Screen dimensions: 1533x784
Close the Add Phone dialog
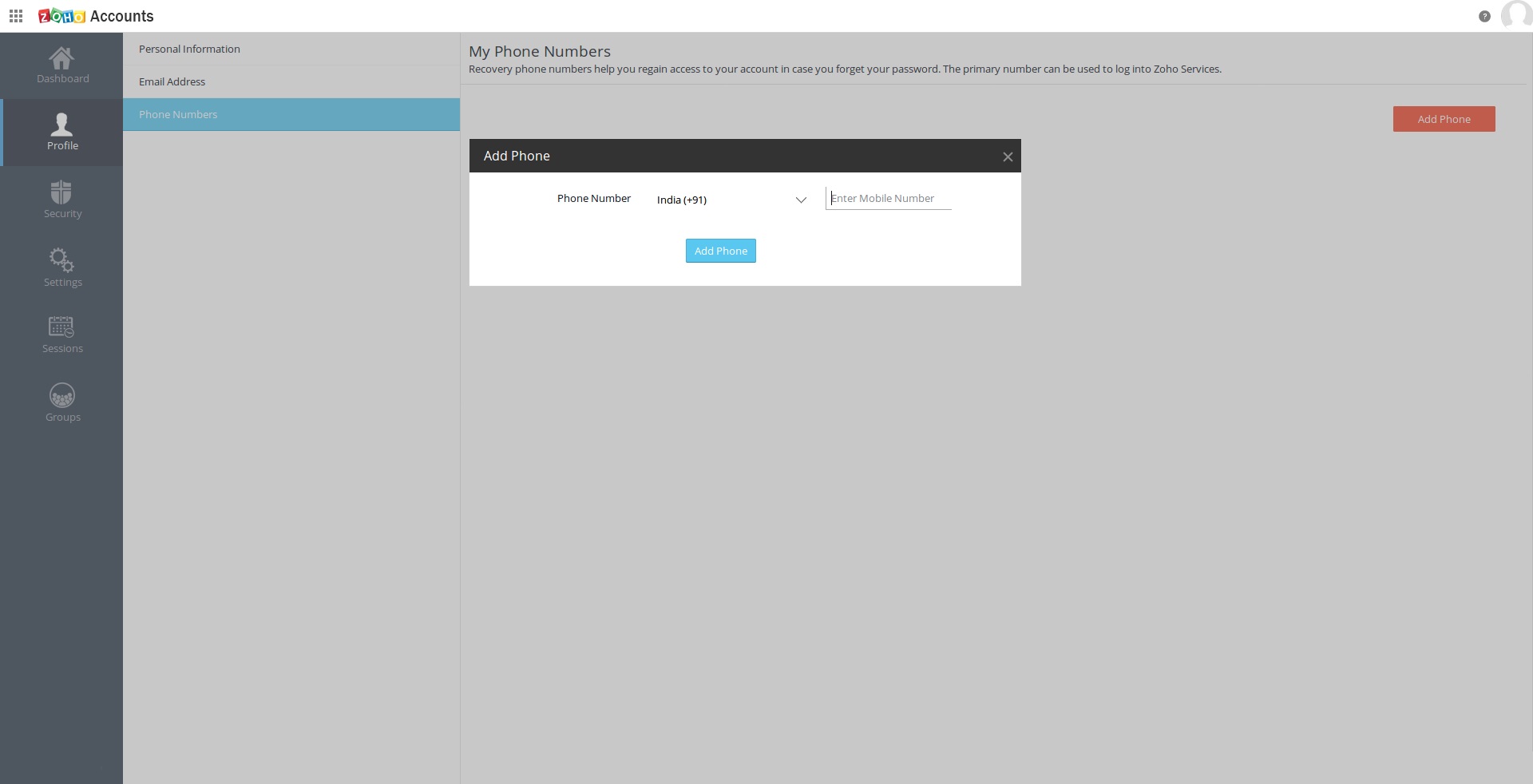[x=1008, y=156]
